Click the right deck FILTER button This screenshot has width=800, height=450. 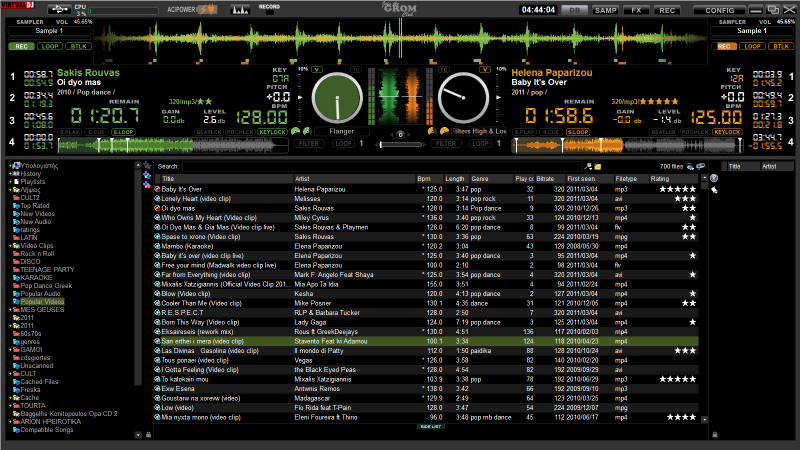click(445, 144)
